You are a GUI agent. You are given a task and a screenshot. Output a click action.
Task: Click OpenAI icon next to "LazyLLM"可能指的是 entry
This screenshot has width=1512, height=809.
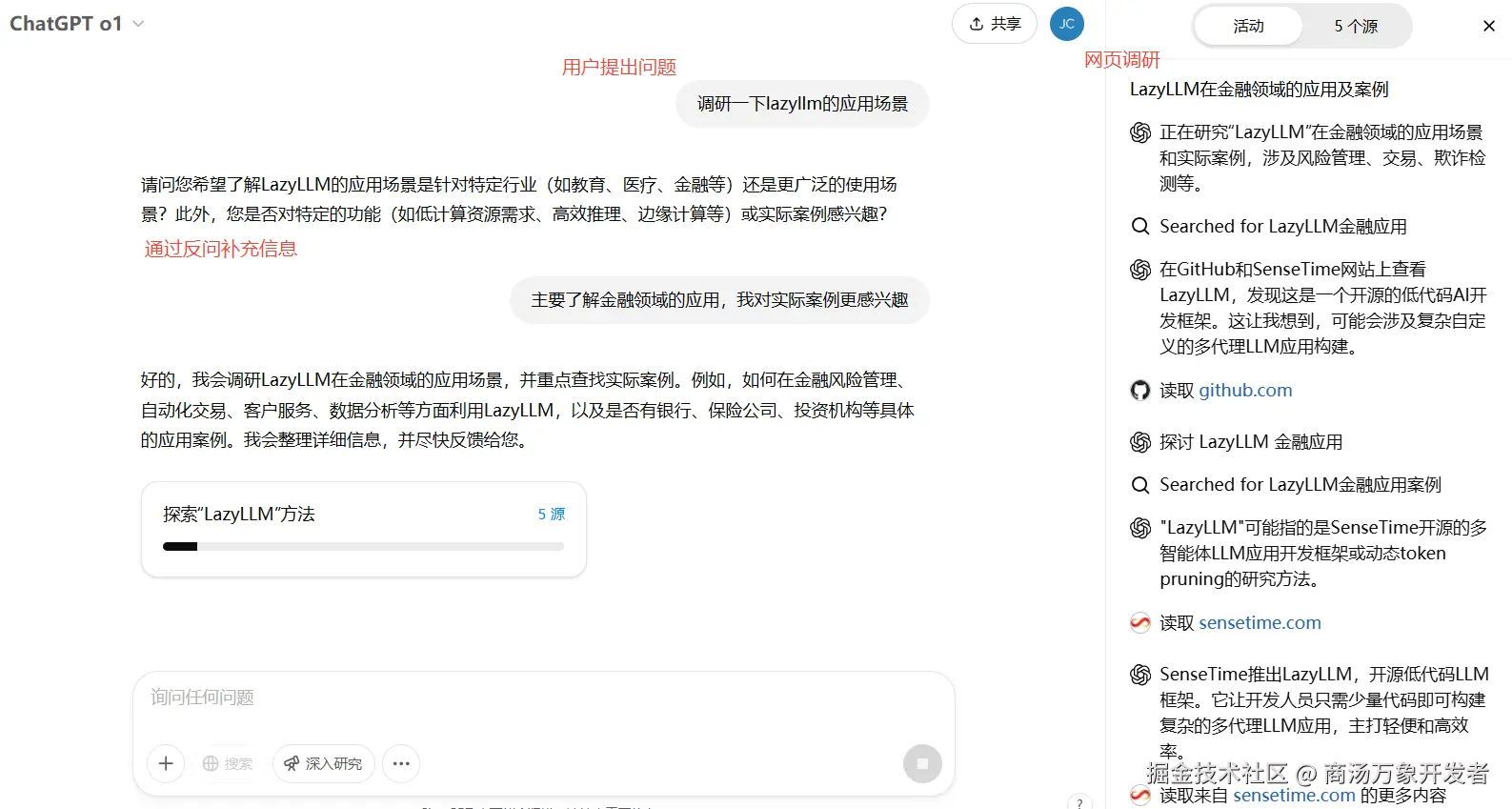(x=1140, y=528)
